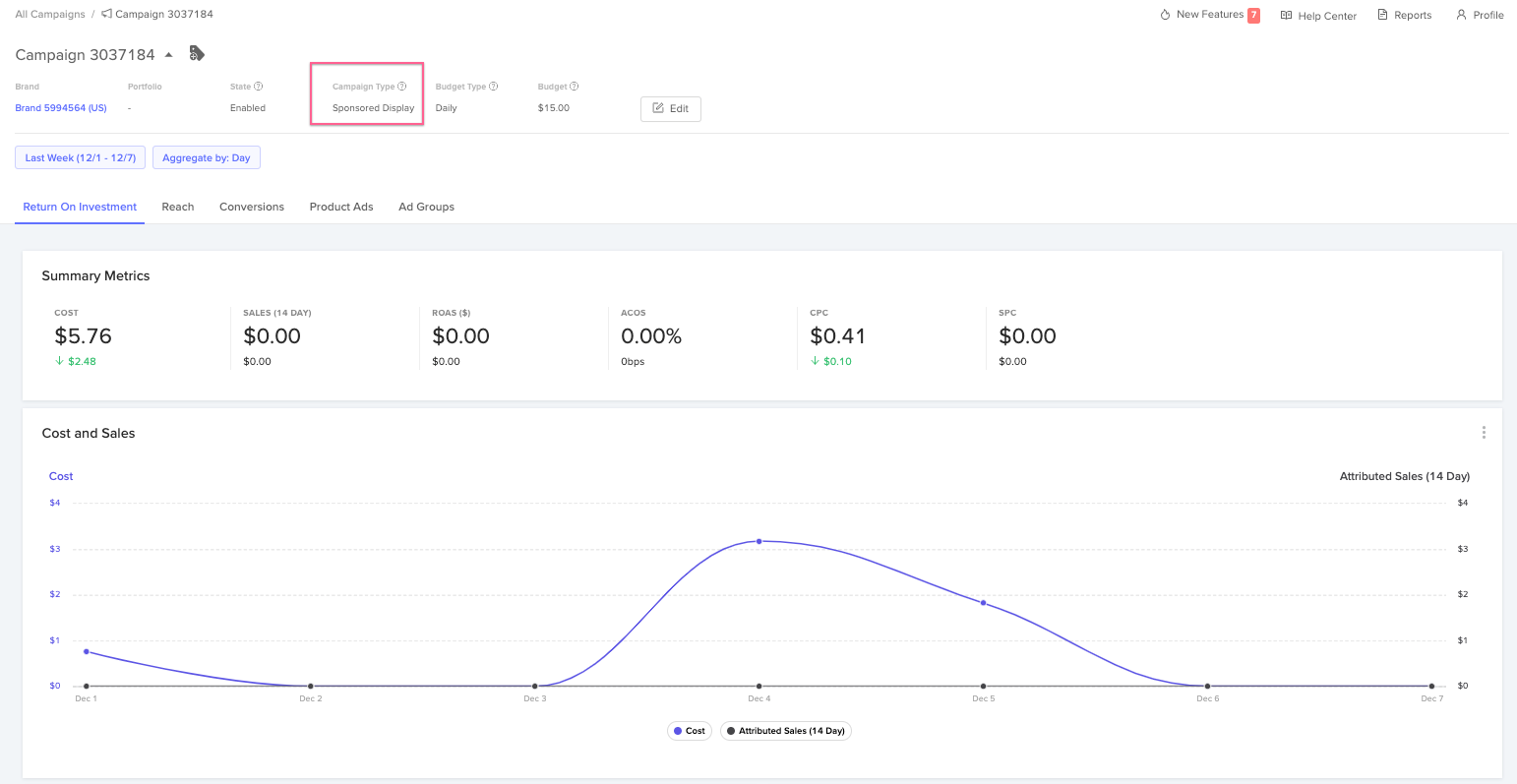Click the State help question mark
Viewport: 1517px width, 784px height.
coord(259,86)
